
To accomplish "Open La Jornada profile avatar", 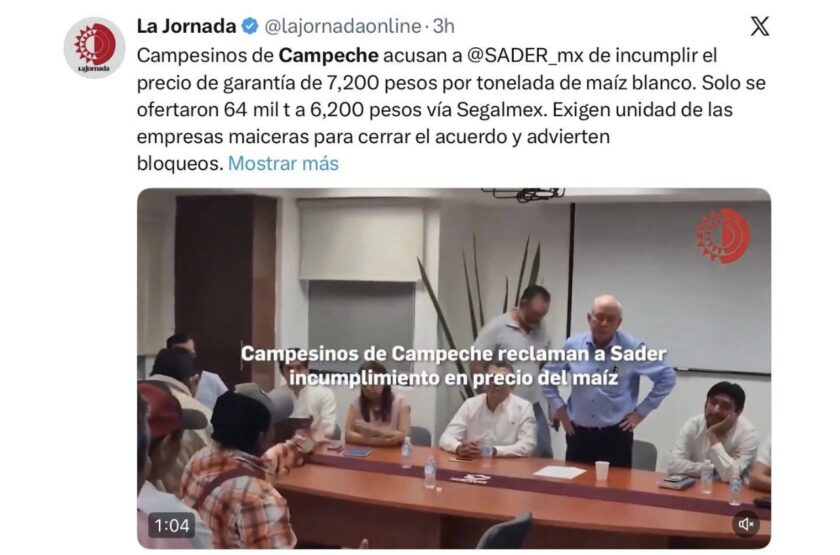I will pyautogui.click(x=94, y=47).
